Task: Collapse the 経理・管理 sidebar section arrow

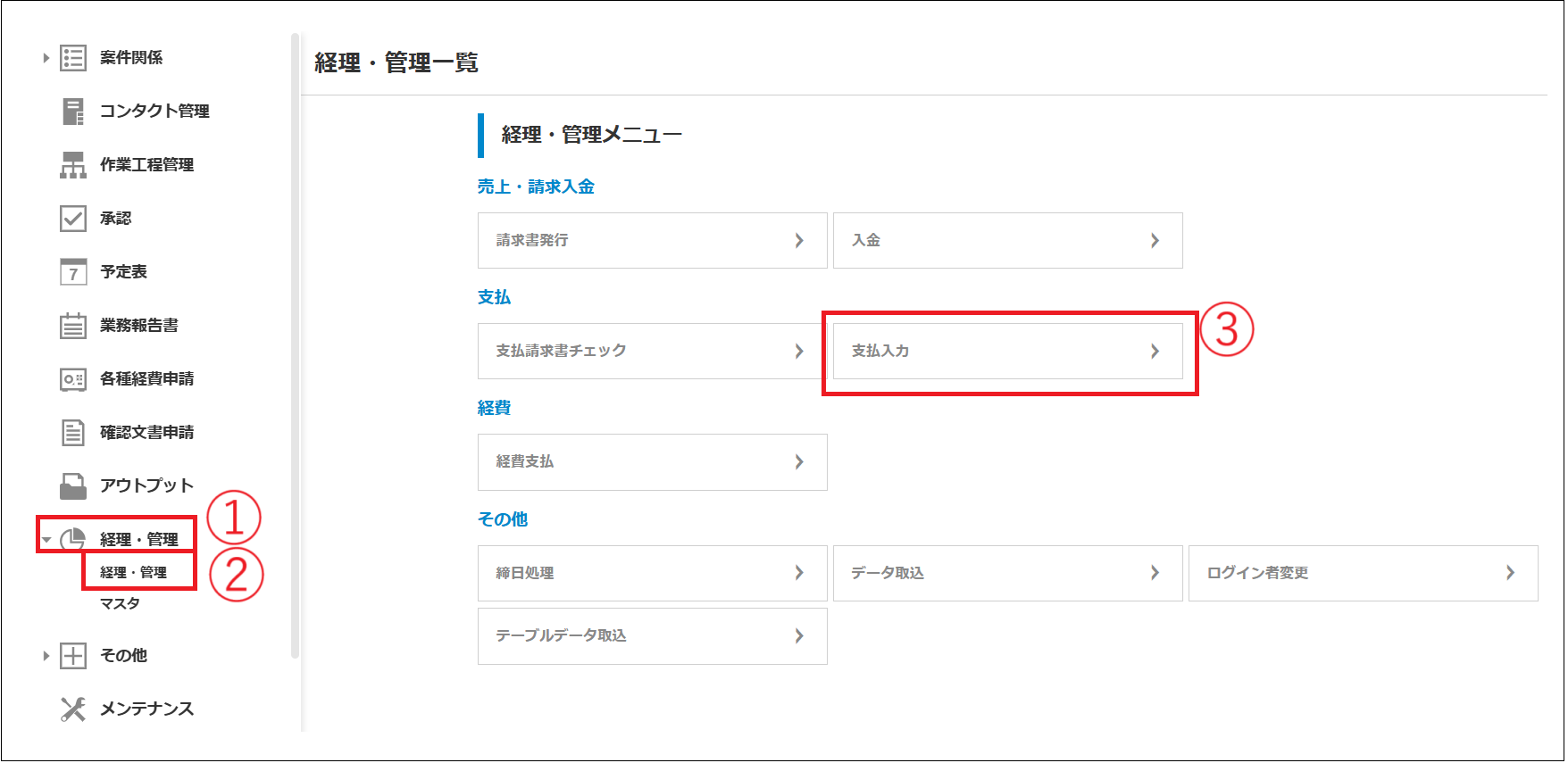Action: (x=46, y=540)
